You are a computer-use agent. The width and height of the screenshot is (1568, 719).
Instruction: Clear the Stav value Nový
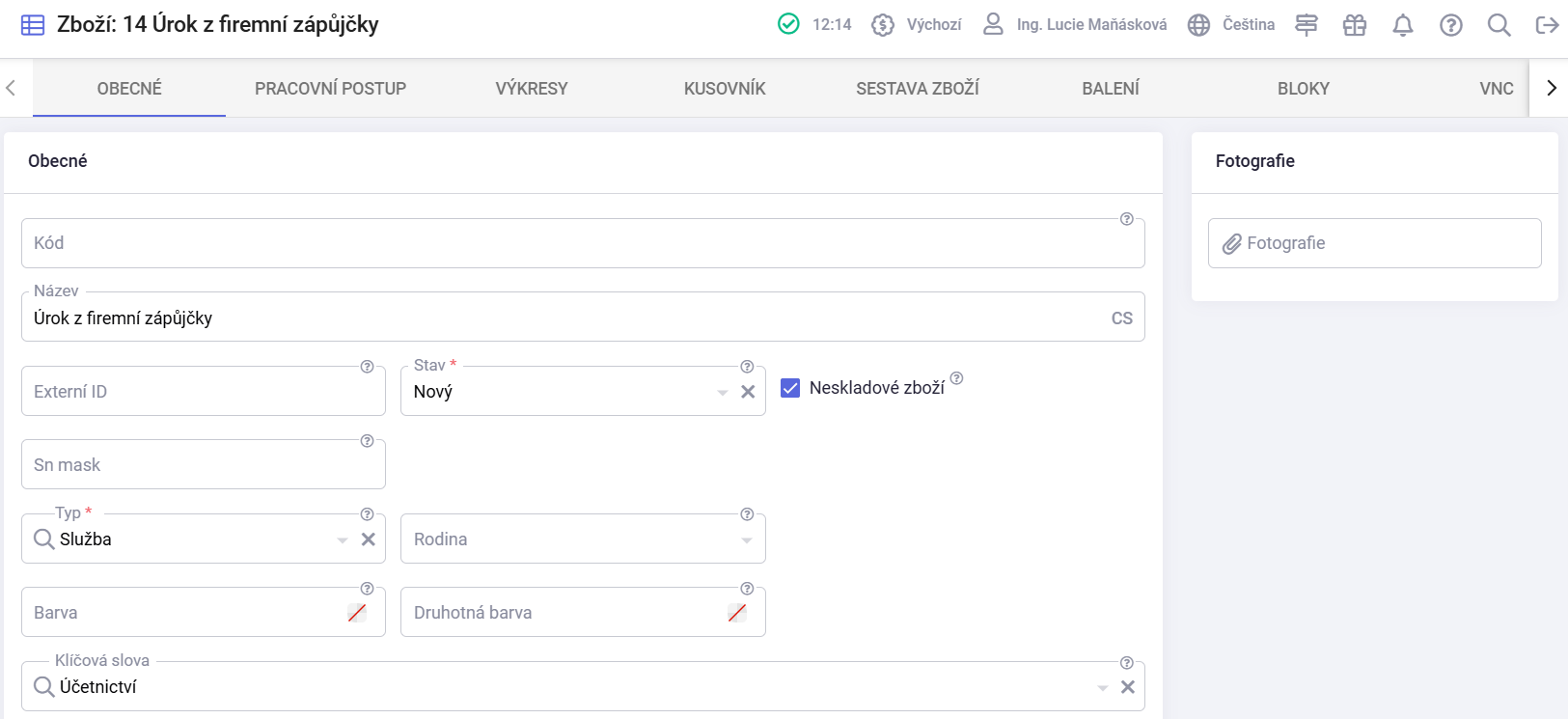coord(748,392)
